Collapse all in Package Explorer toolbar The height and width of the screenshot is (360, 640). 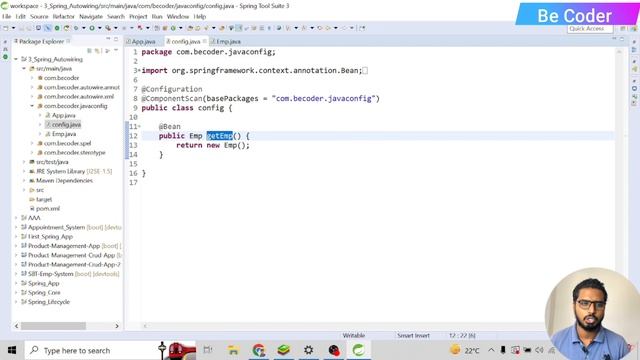click(89, 51)
